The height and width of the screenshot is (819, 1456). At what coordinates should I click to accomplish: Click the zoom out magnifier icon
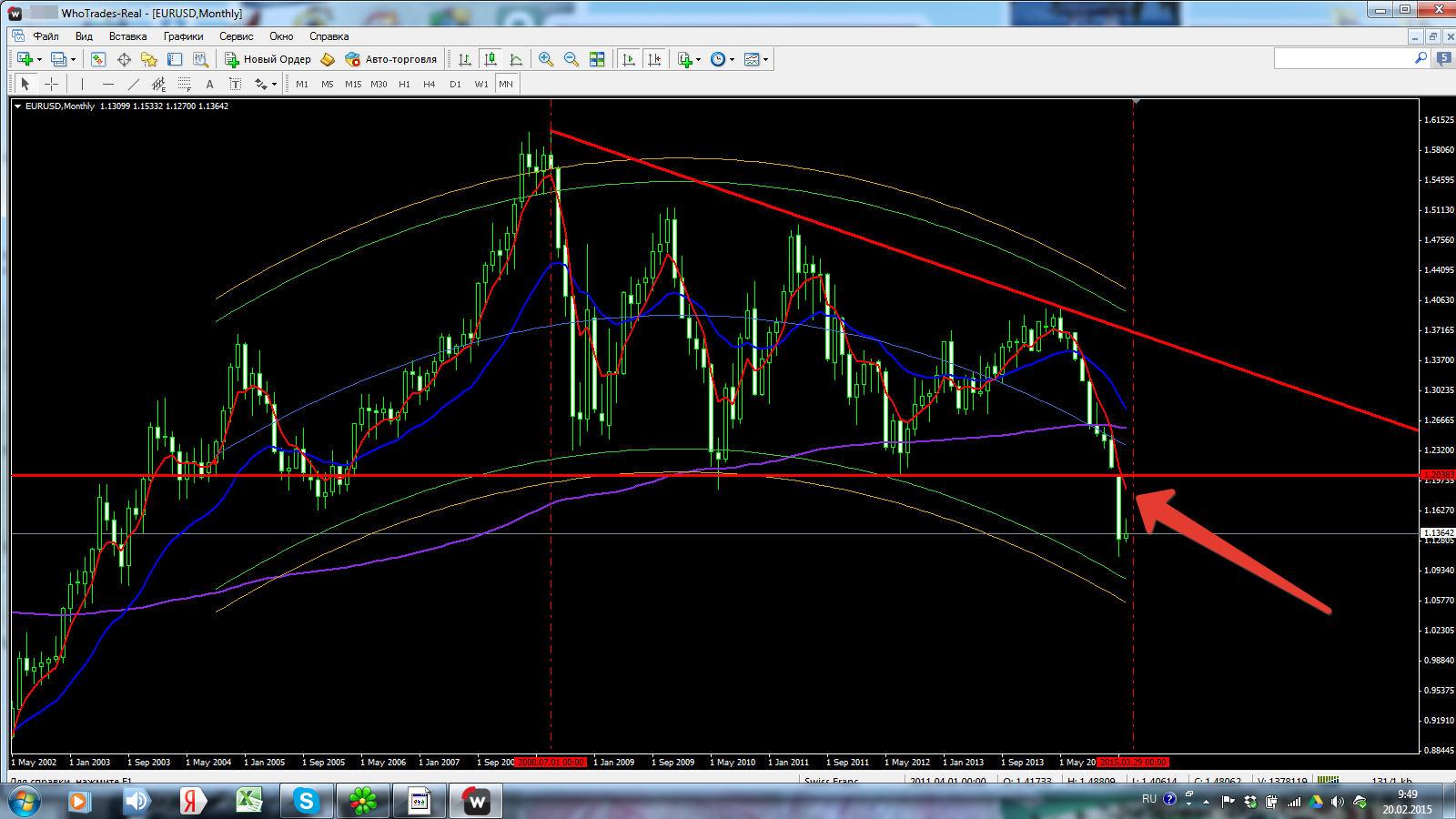[571, 59]
